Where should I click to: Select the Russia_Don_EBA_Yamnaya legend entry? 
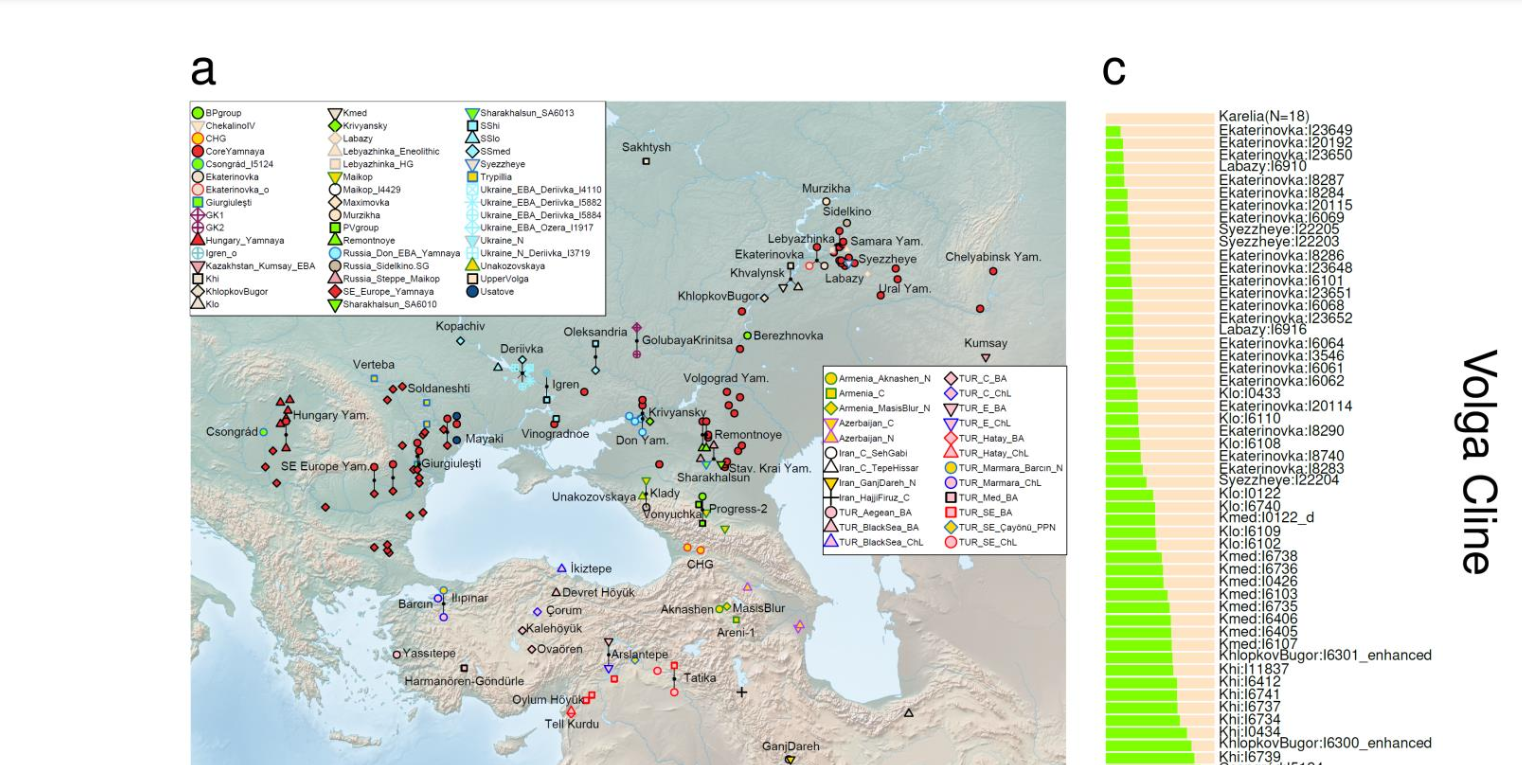point(393,253)
